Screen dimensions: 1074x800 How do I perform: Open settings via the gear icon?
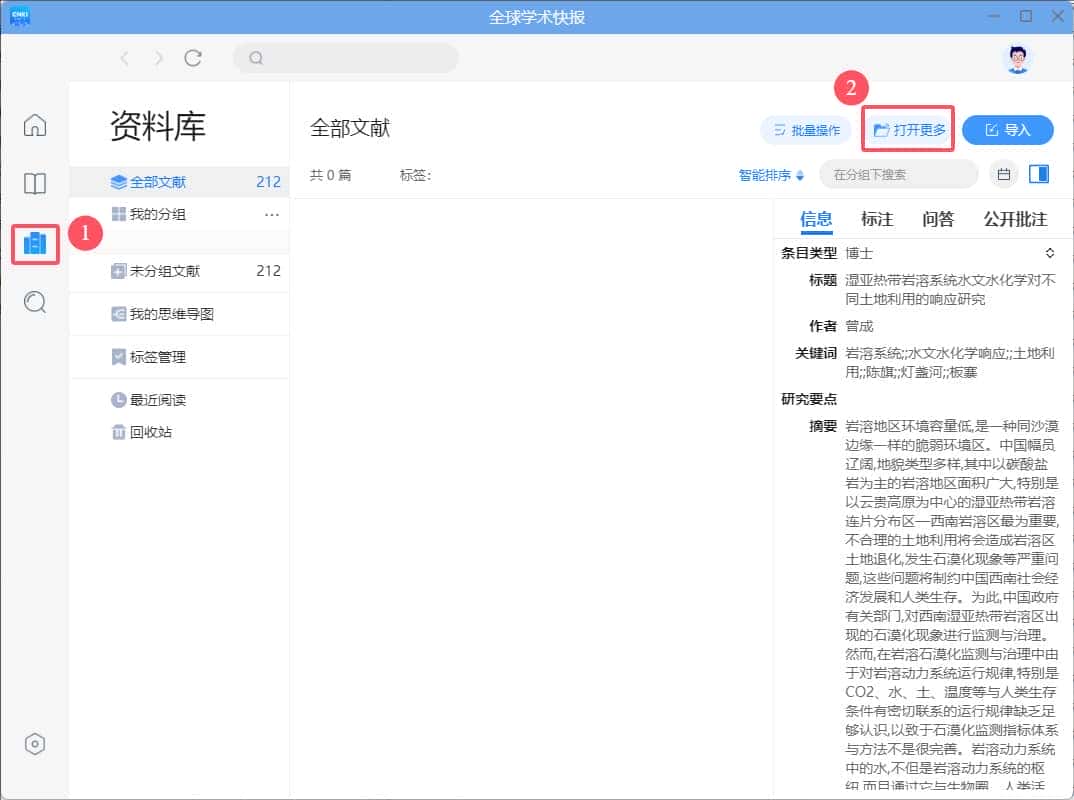coord(35,743)
